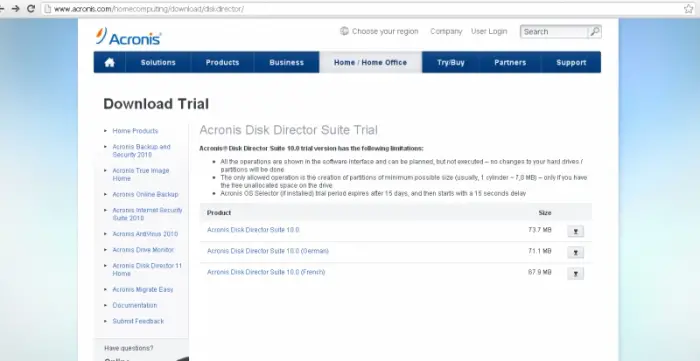Image resolution: width=700 pixels, height=361 pixels.
Task: Select the Home / Home Office tab
Action: point(371,62)
